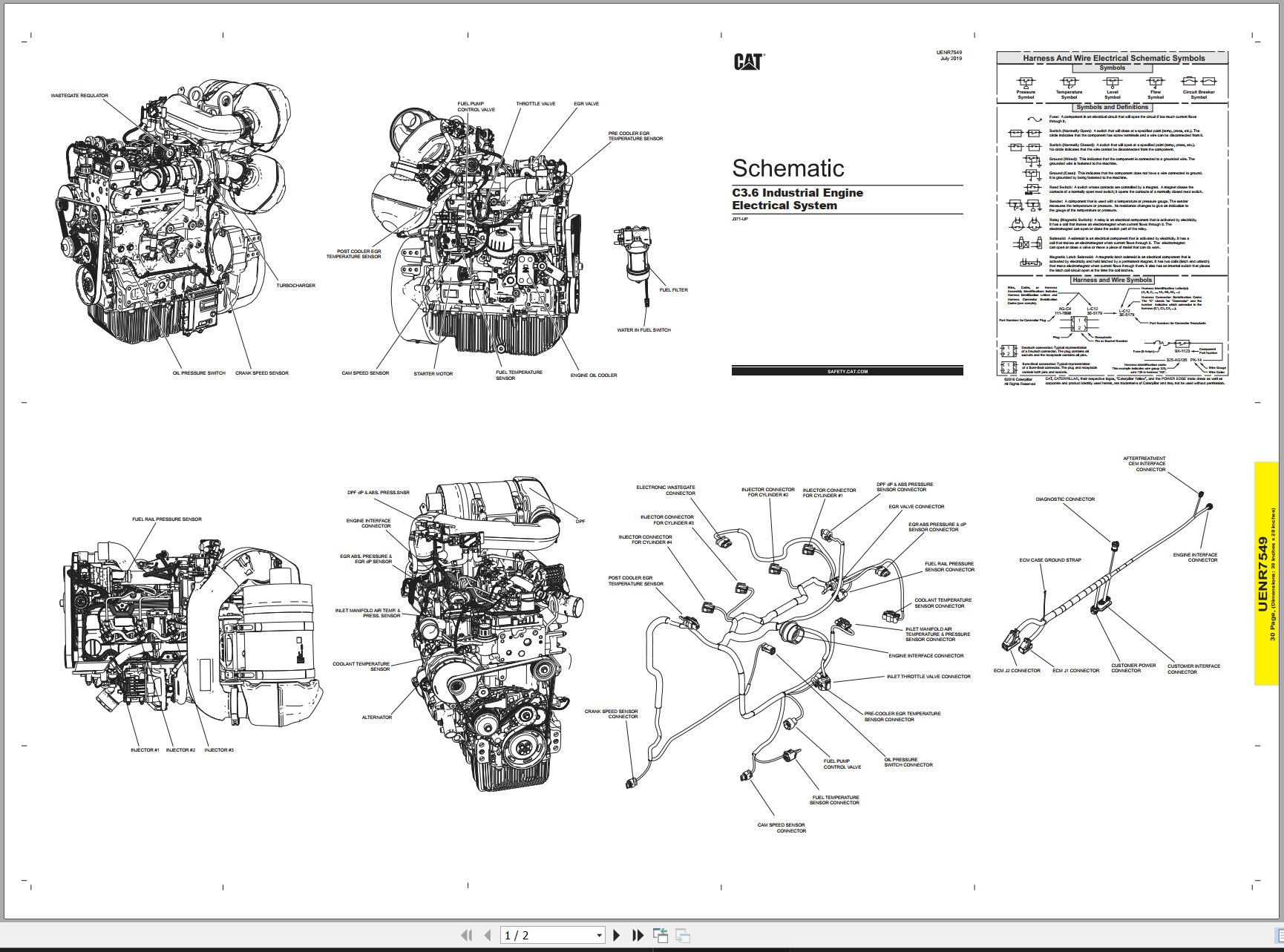Image resolution: width=1284 pixels, height=952 pixels.
Task: Click the Flow Symbol icon in legend
Action: pos(1156,82)
